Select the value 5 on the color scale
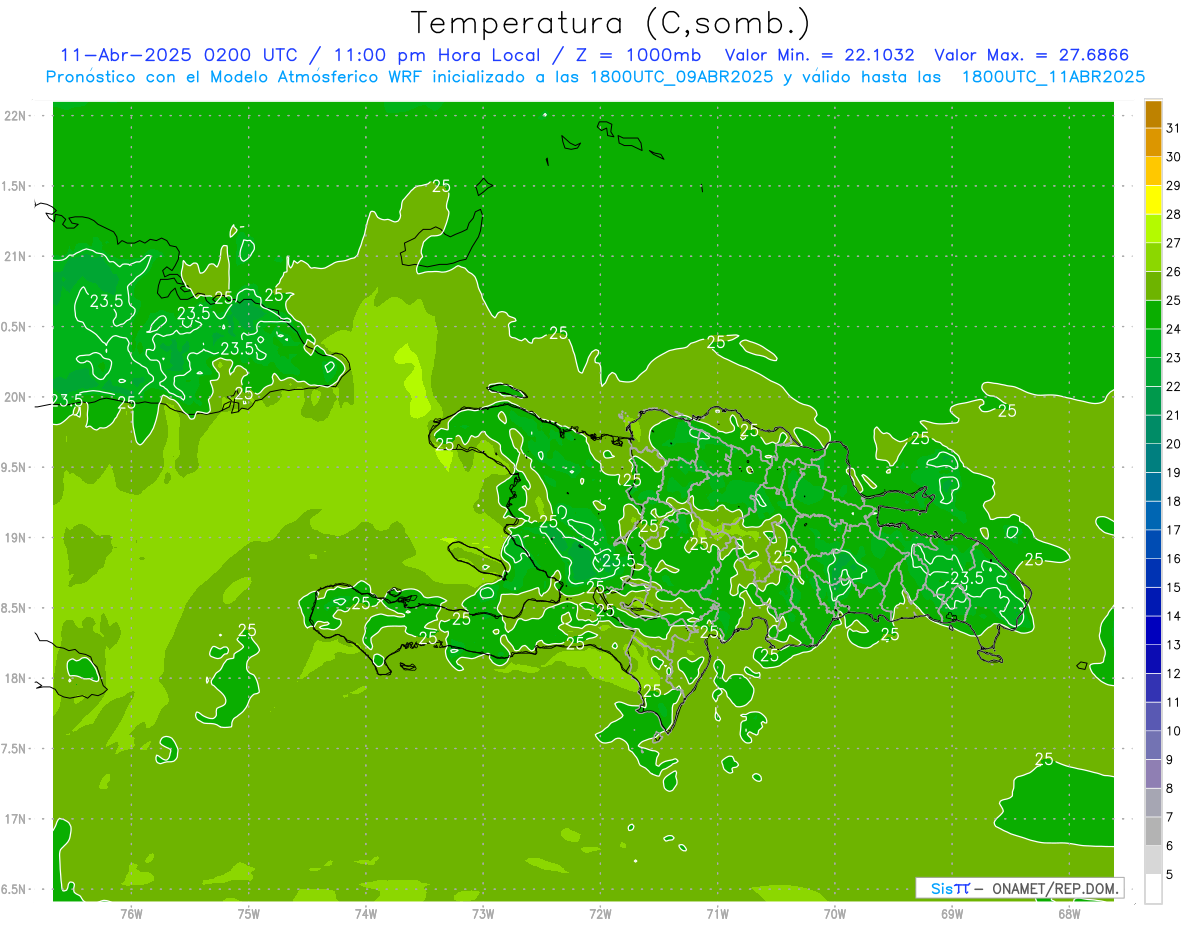 click(1170, 875)
